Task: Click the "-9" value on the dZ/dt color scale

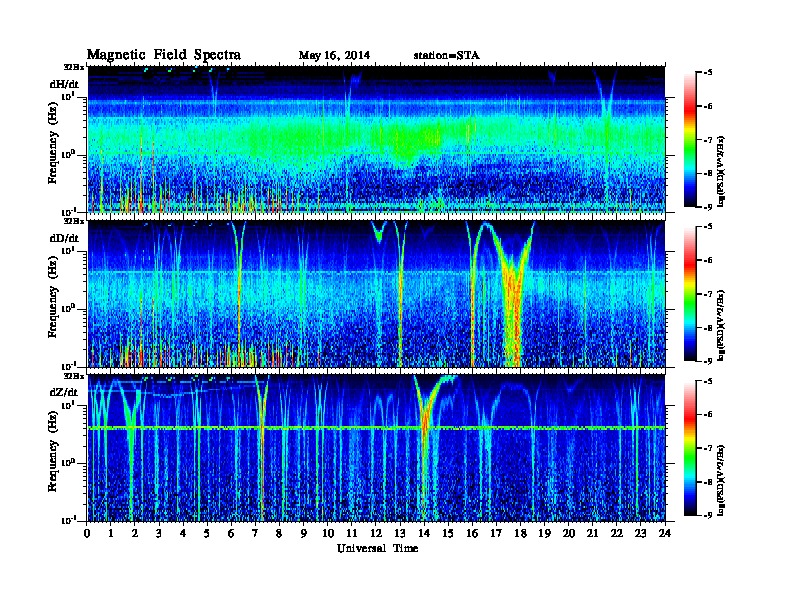Action: coord(708,515)
